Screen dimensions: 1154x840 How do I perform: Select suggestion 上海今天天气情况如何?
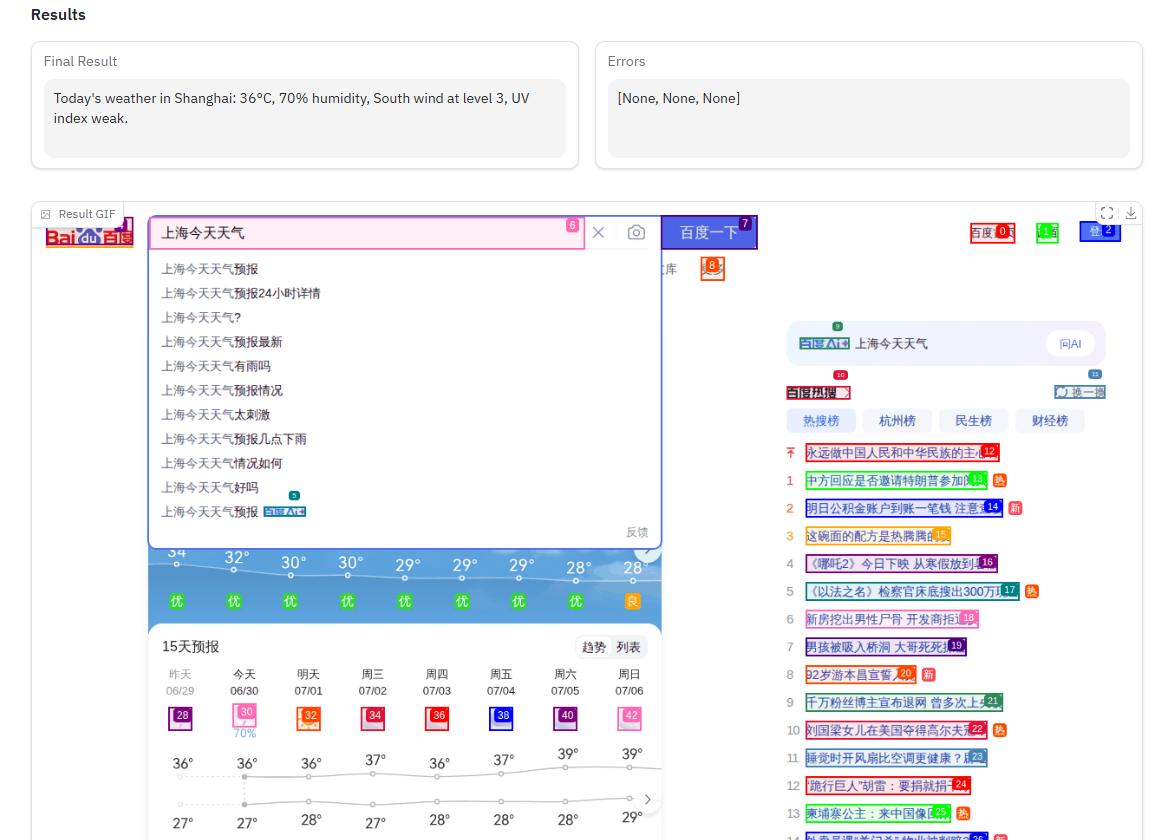pyautogui.click(x=222, y=463)
